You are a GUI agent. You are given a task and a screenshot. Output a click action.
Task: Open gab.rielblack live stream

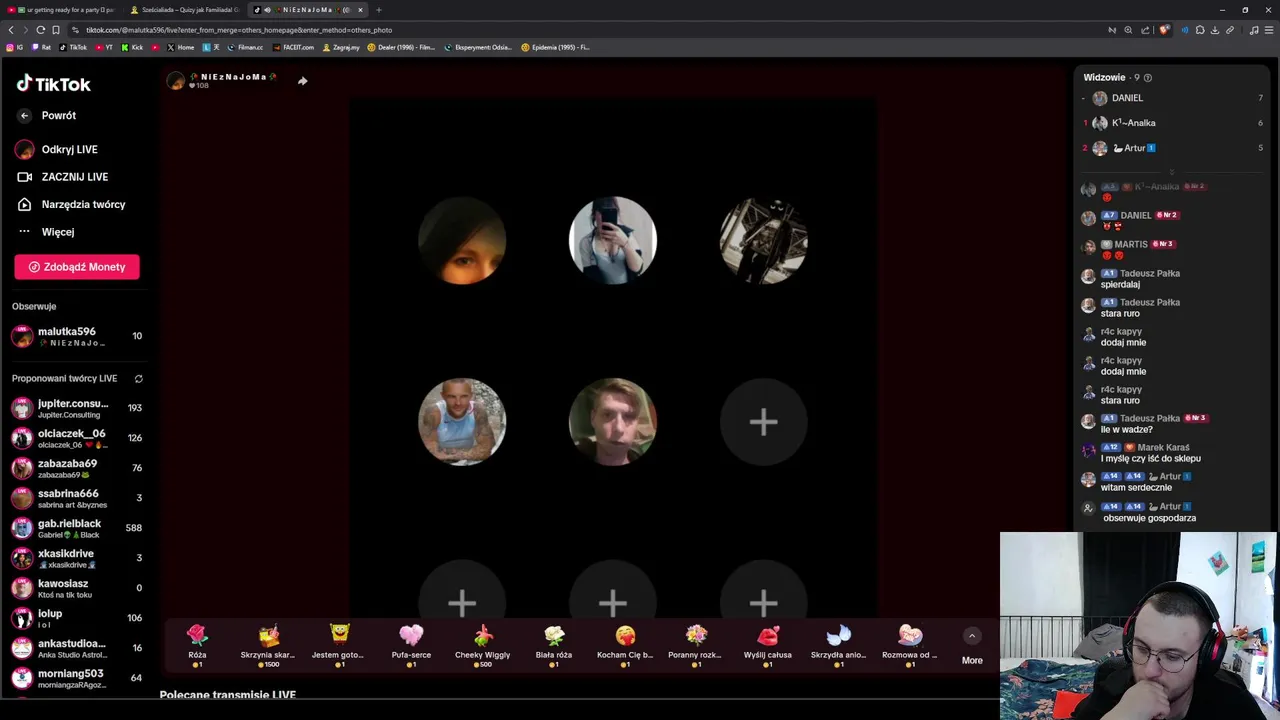click(77, 528)
